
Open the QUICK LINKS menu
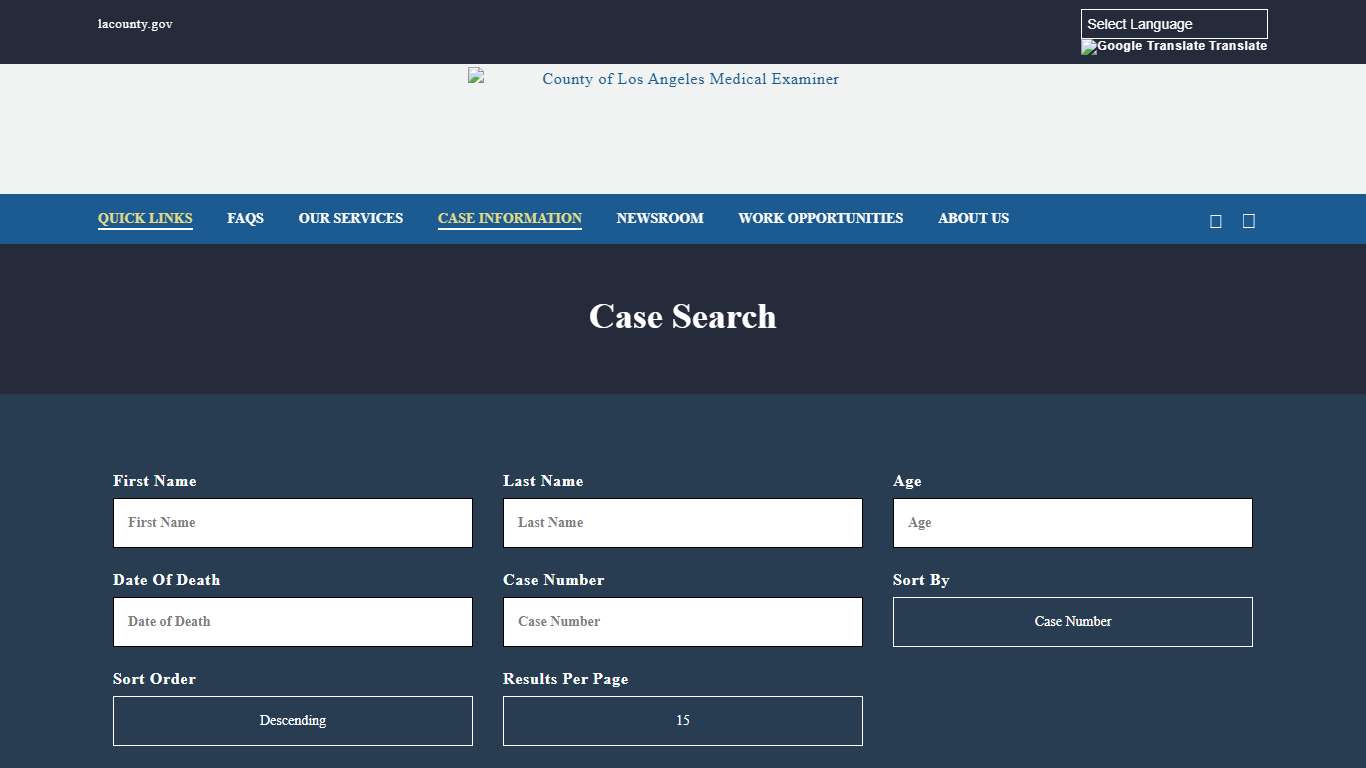(145, 218)
